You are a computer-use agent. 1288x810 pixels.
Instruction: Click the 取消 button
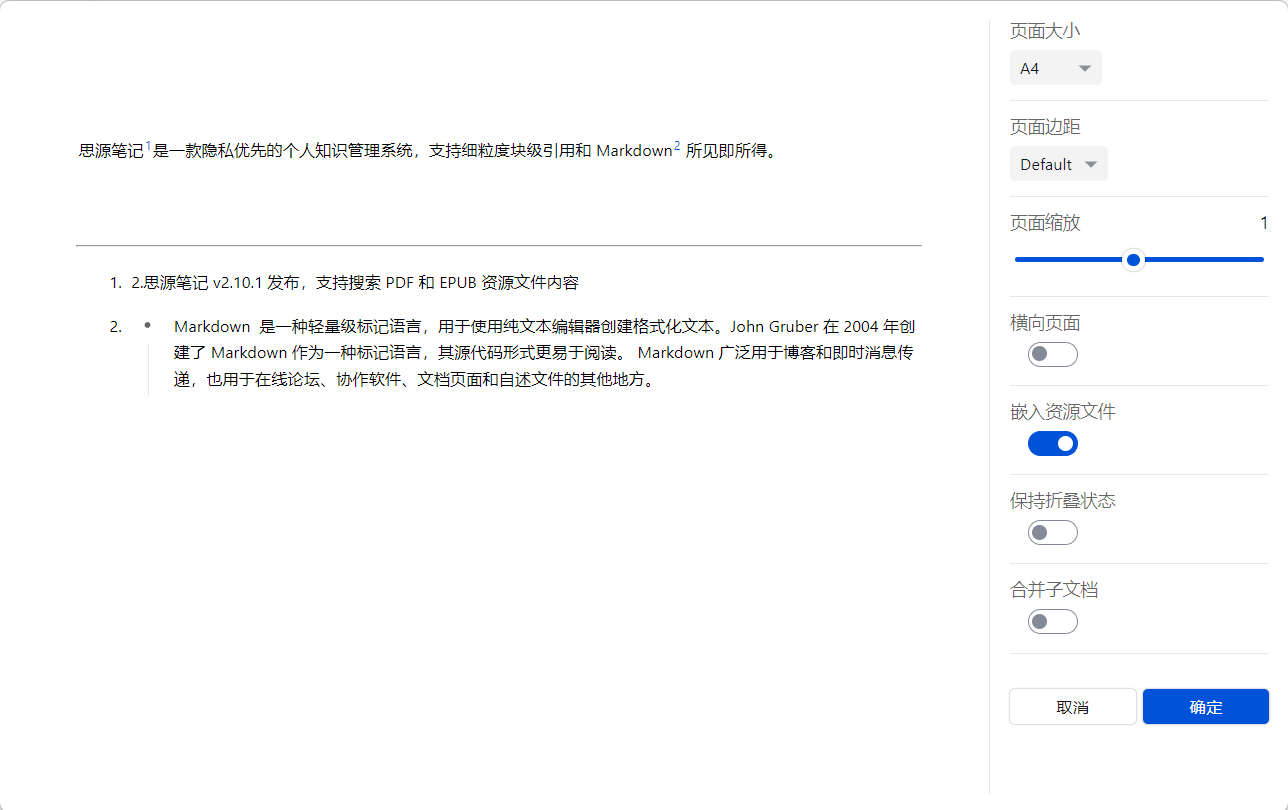click(x=1072, y=707)
